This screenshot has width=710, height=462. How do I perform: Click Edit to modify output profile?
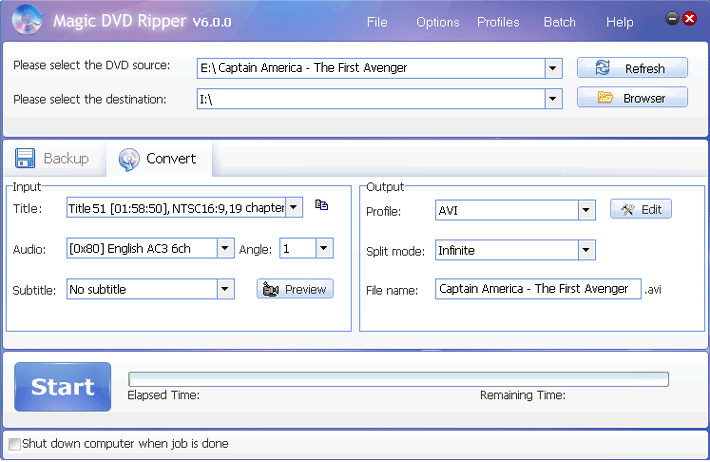(x=641, y=209)
